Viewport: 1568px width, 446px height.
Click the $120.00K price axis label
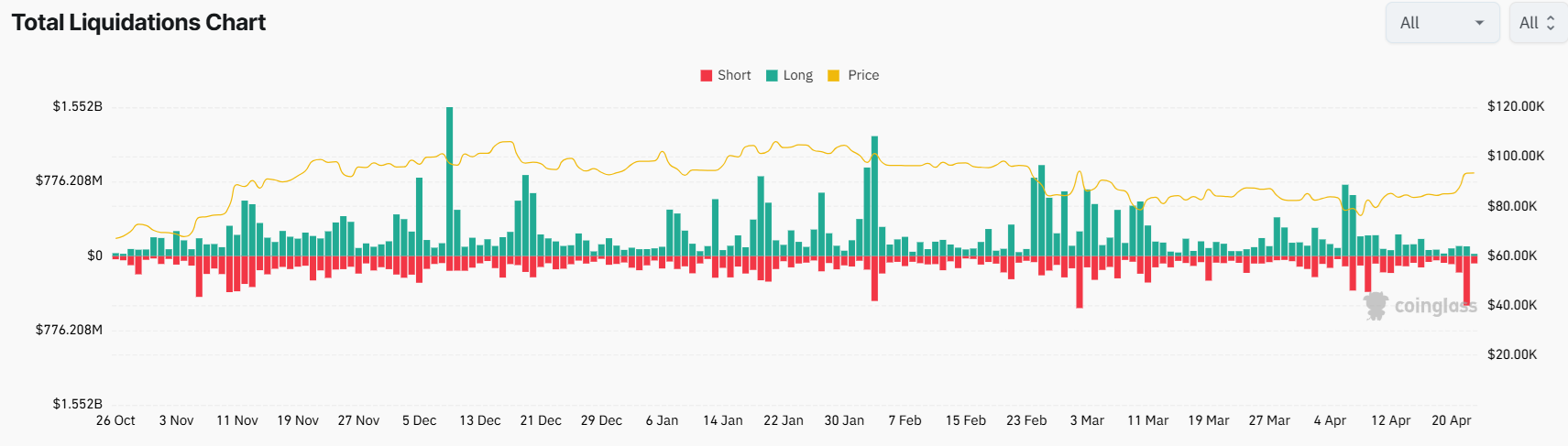[1516, 106]
